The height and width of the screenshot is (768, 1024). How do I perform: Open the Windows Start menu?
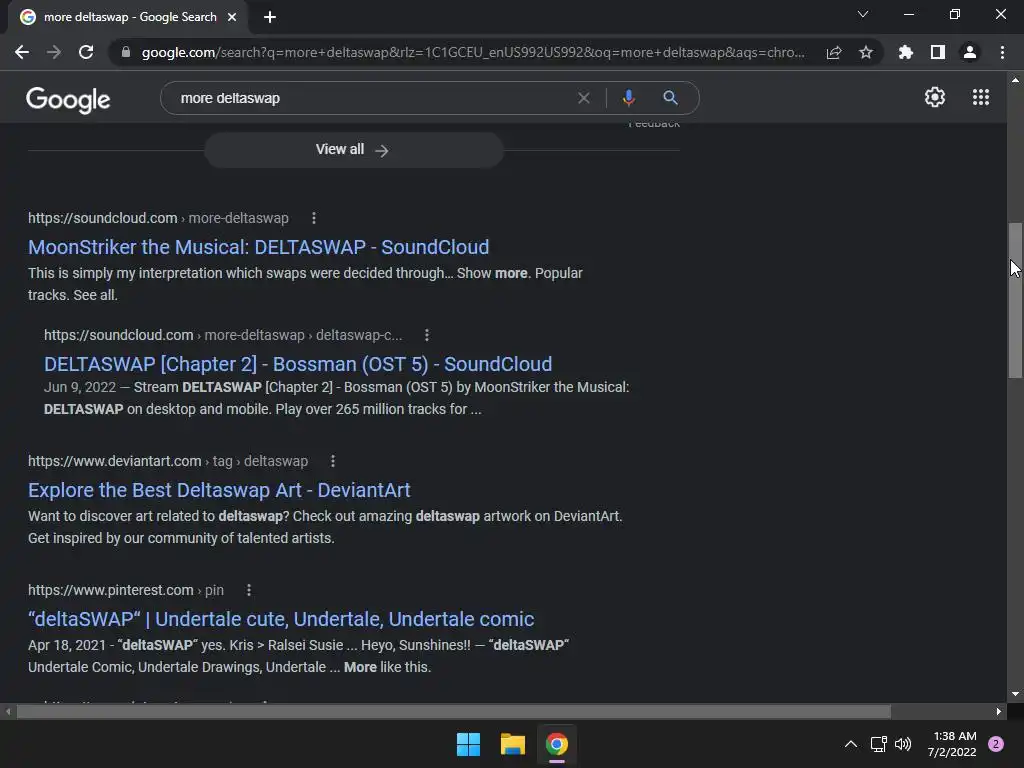[468, 744]
